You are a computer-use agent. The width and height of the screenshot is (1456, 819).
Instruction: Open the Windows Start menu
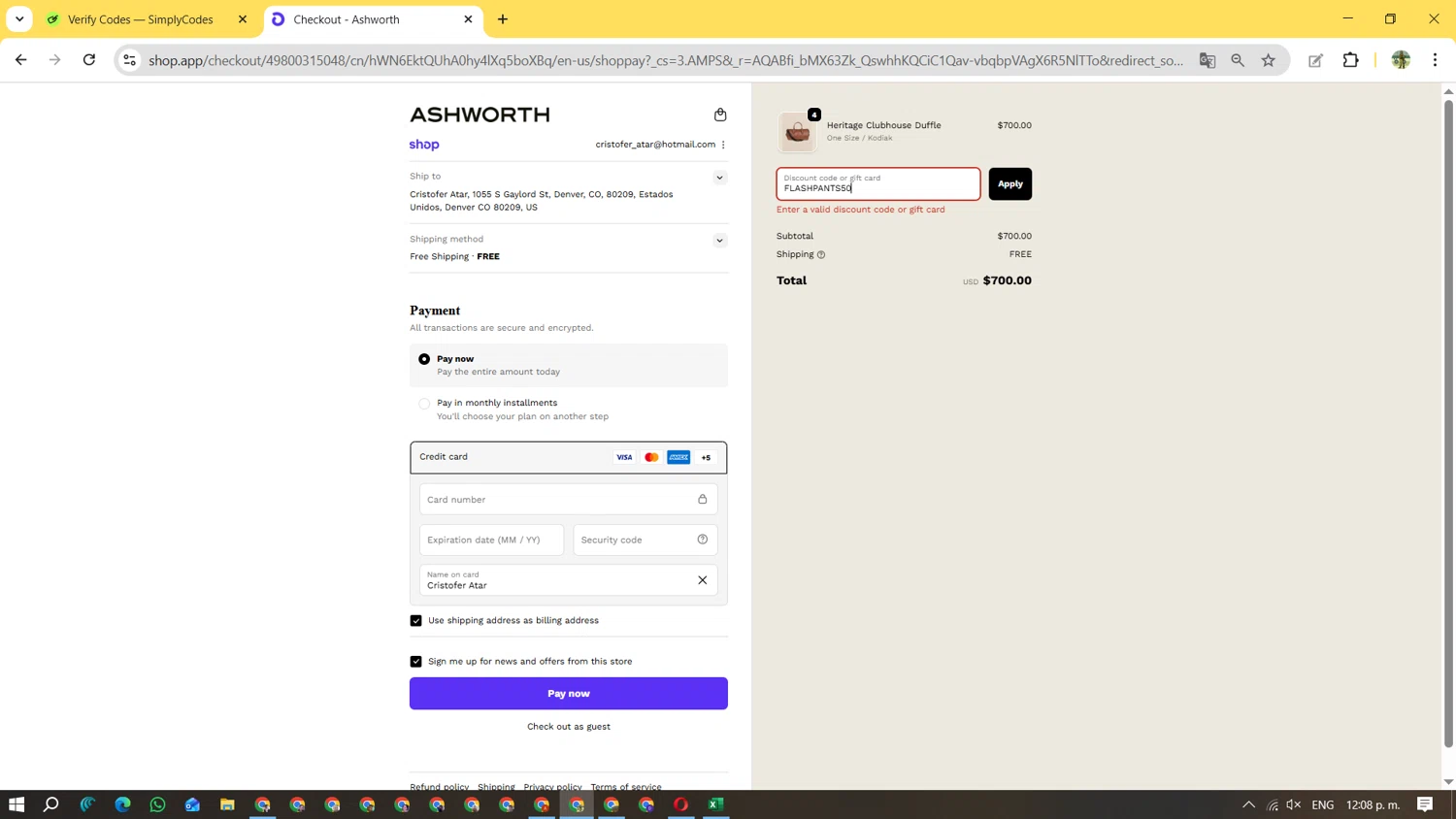tap(17, 804)
